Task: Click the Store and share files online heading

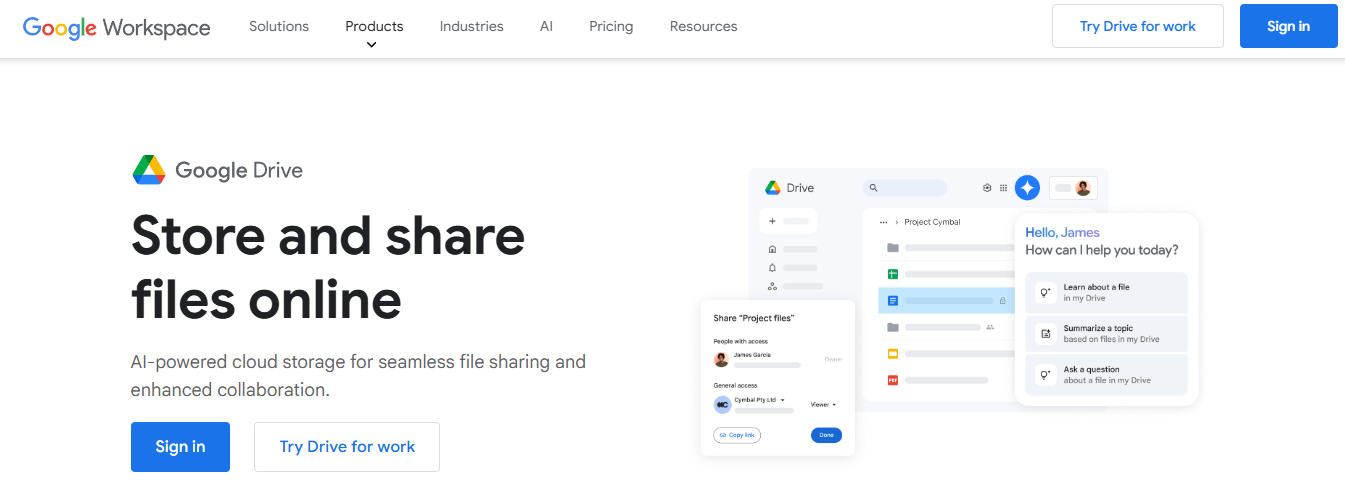Action: pos(328,267)
